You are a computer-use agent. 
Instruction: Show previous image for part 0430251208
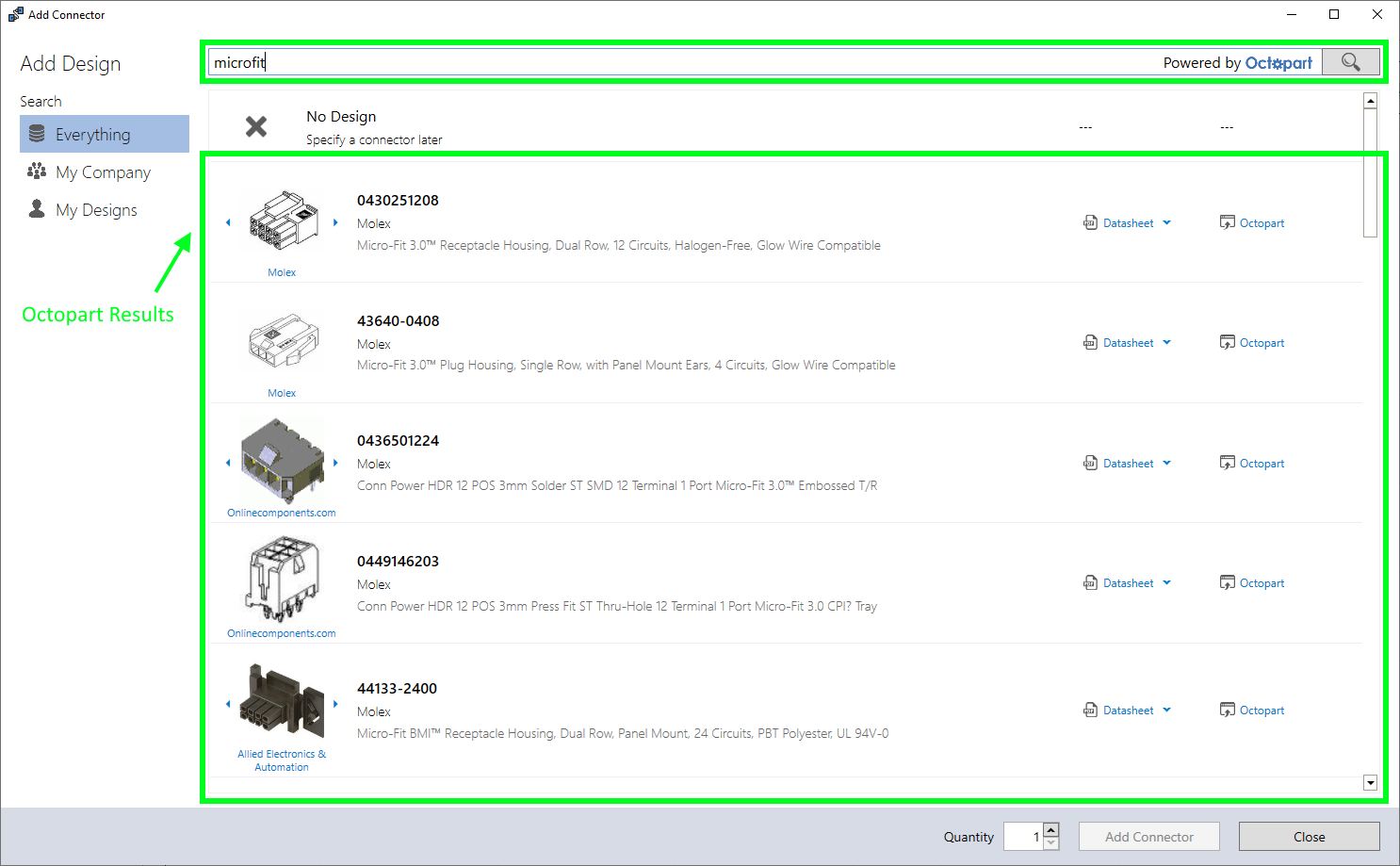228,222
